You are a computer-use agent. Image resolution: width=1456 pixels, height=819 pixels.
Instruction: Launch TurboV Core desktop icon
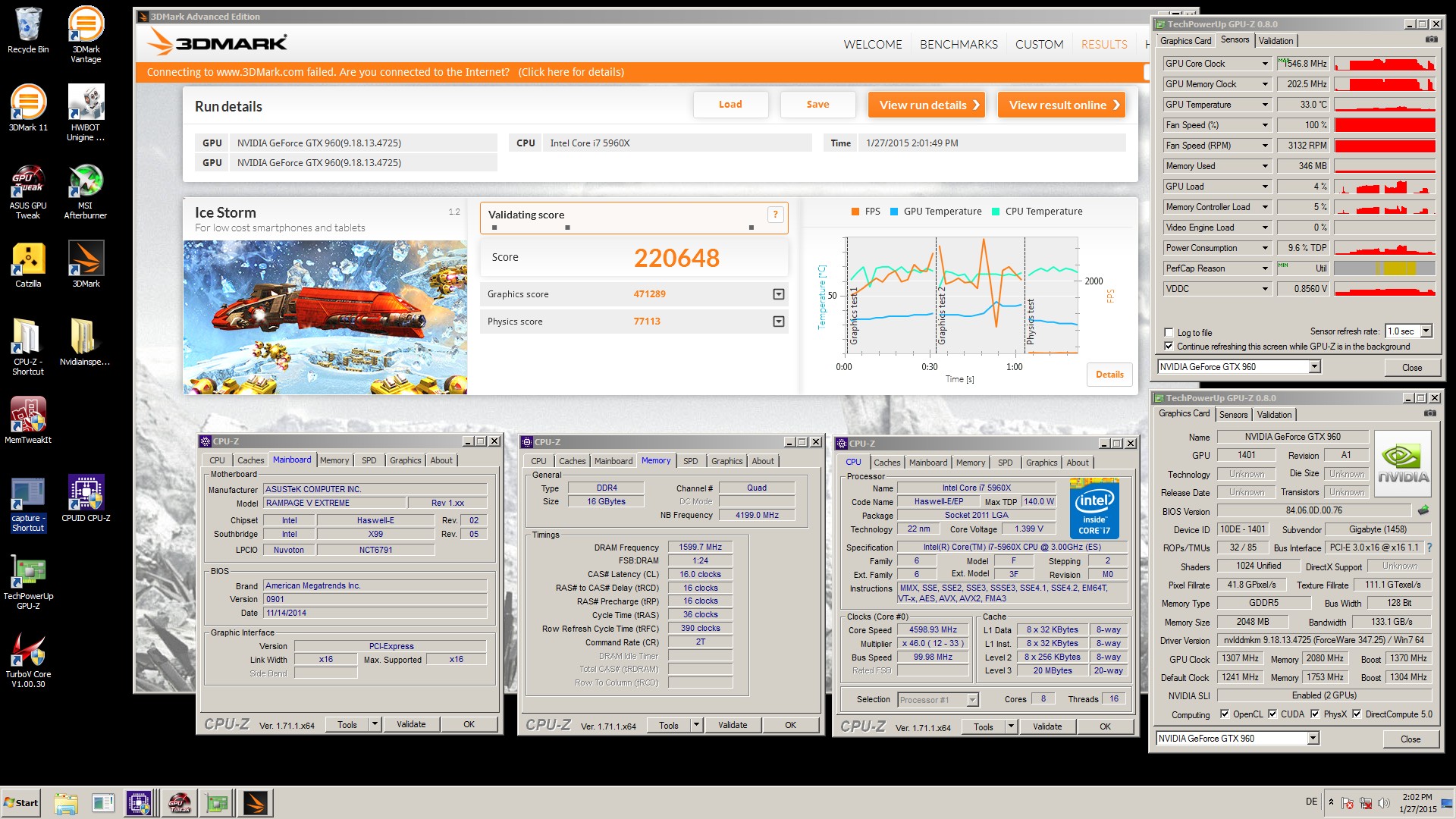coord(28,661)
